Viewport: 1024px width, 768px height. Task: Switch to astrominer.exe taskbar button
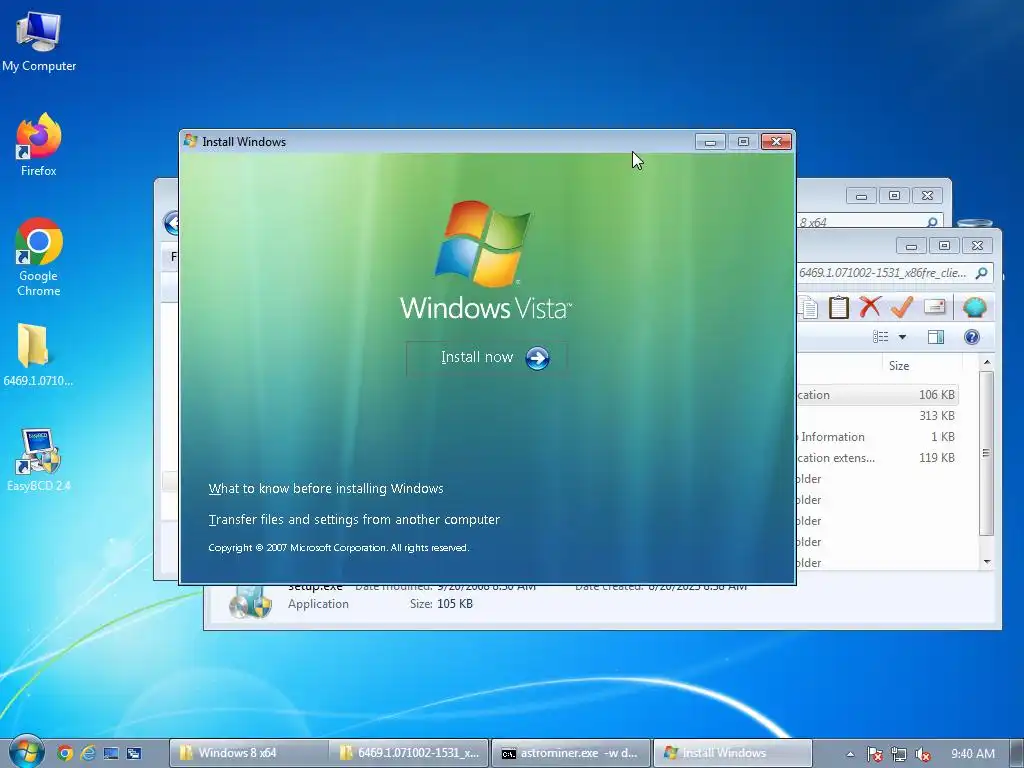click(x=570, y=753)
